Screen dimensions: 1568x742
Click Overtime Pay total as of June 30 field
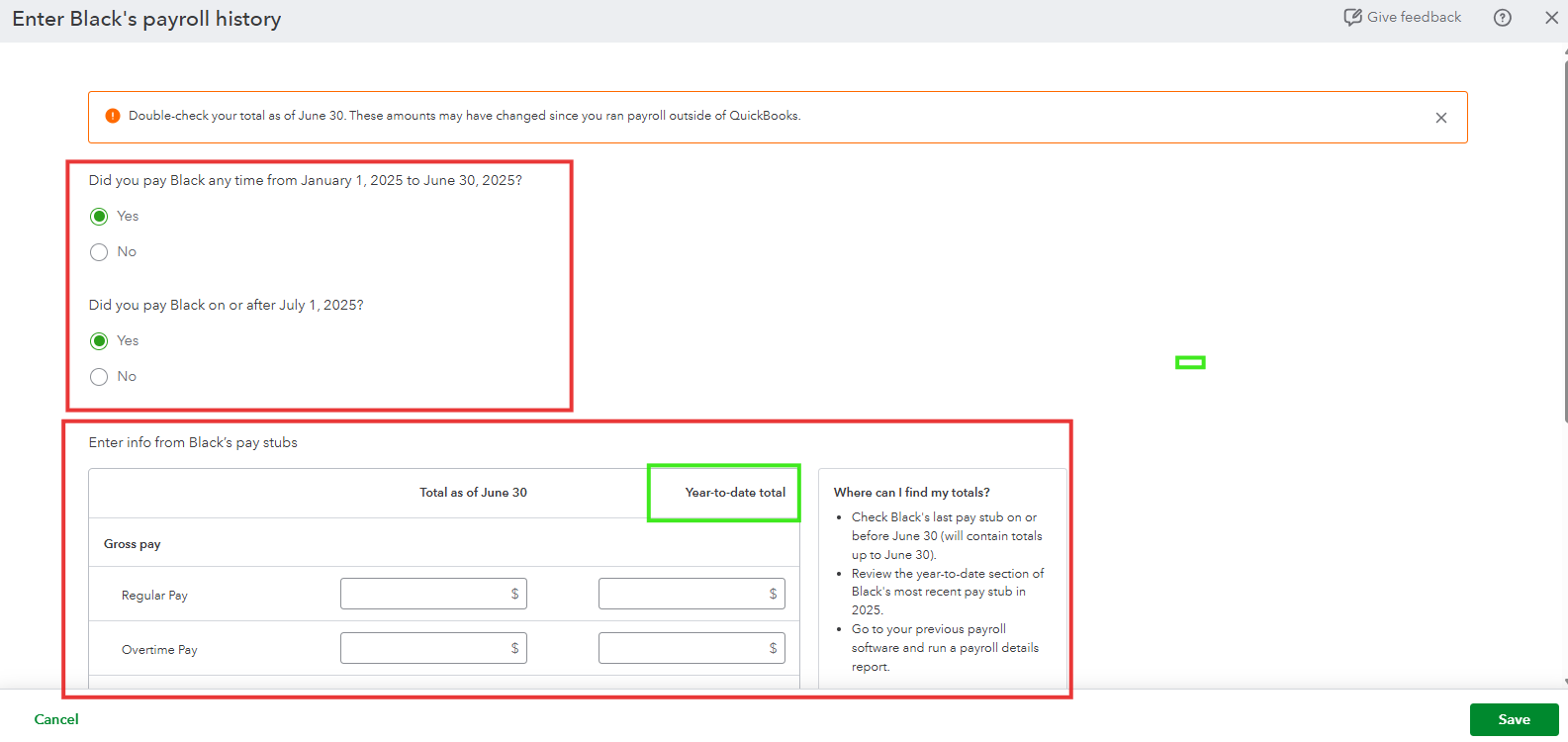pyautogui.click(x=433, y=648)
